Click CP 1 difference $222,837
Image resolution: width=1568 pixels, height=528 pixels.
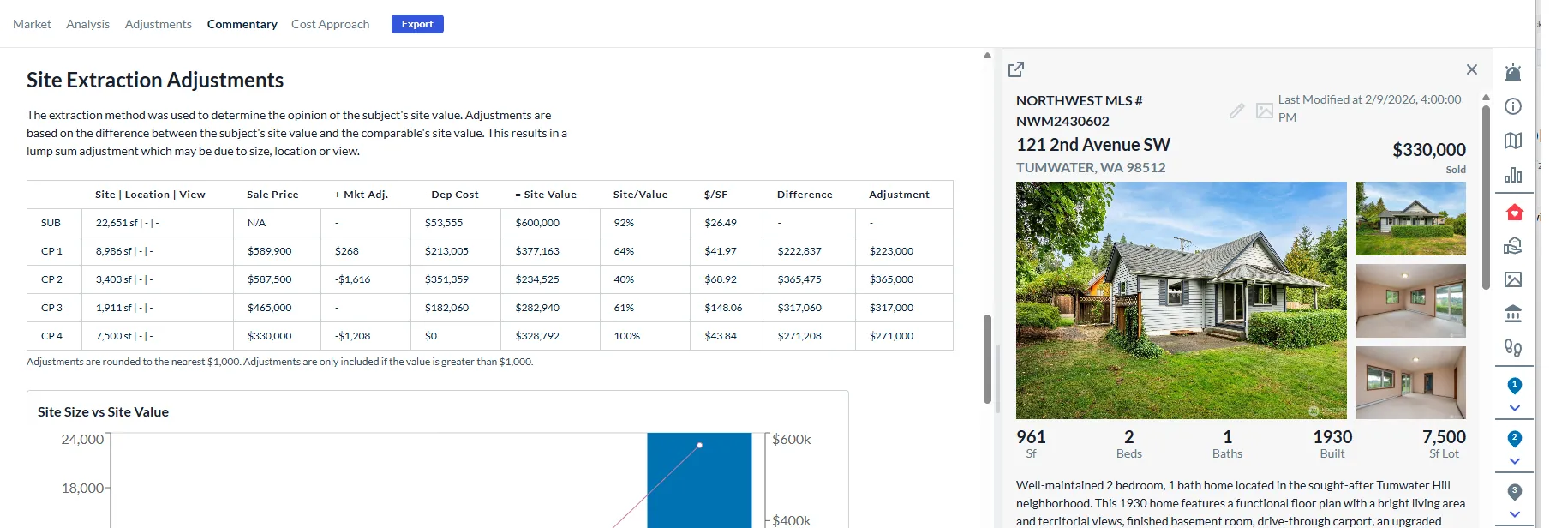click(799, 251)
